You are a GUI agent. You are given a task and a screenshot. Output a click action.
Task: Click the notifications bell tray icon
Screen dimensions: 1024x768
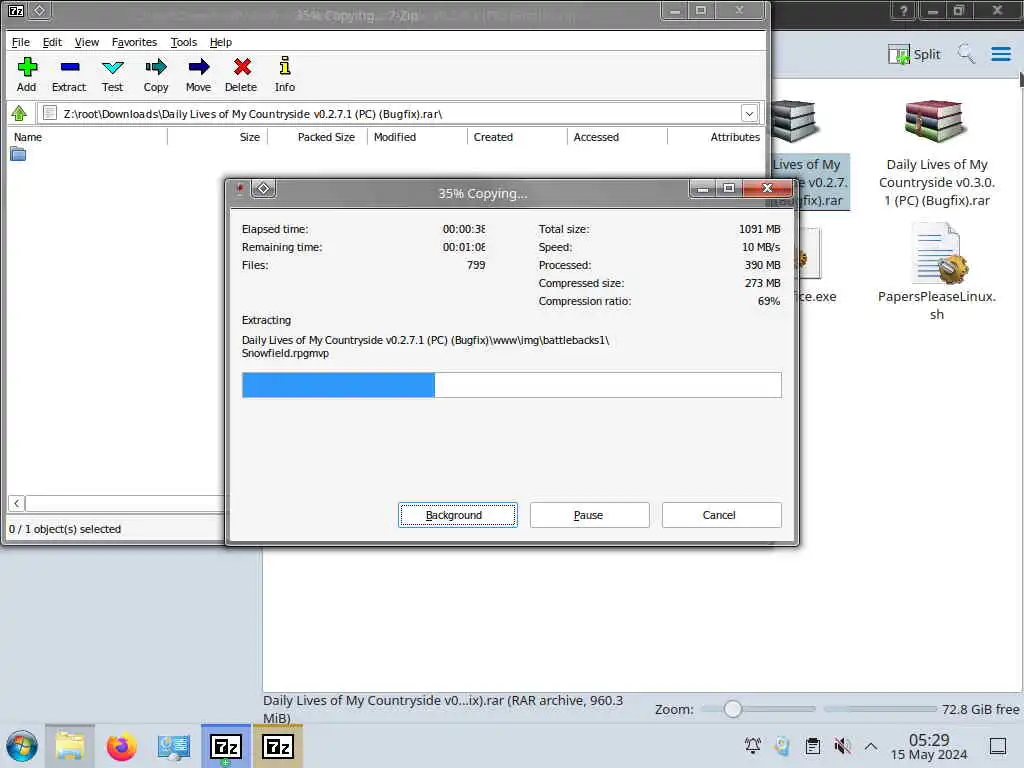click(x=753, y=745)
